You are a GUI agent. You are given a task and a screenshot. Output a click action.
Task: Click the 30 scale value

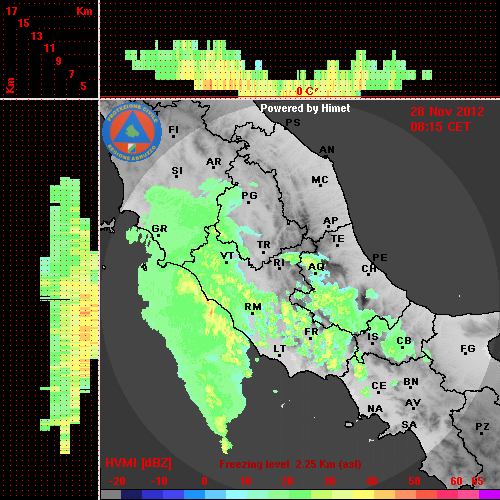point(329,481)
